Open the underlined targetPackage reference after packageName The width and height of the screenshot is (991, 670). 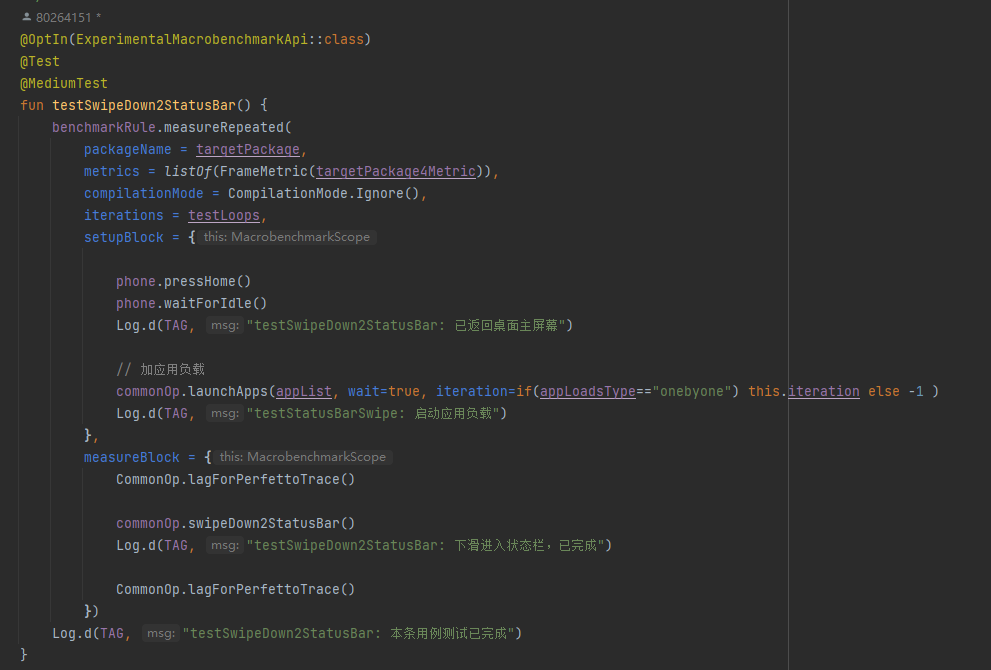(247, 149)
